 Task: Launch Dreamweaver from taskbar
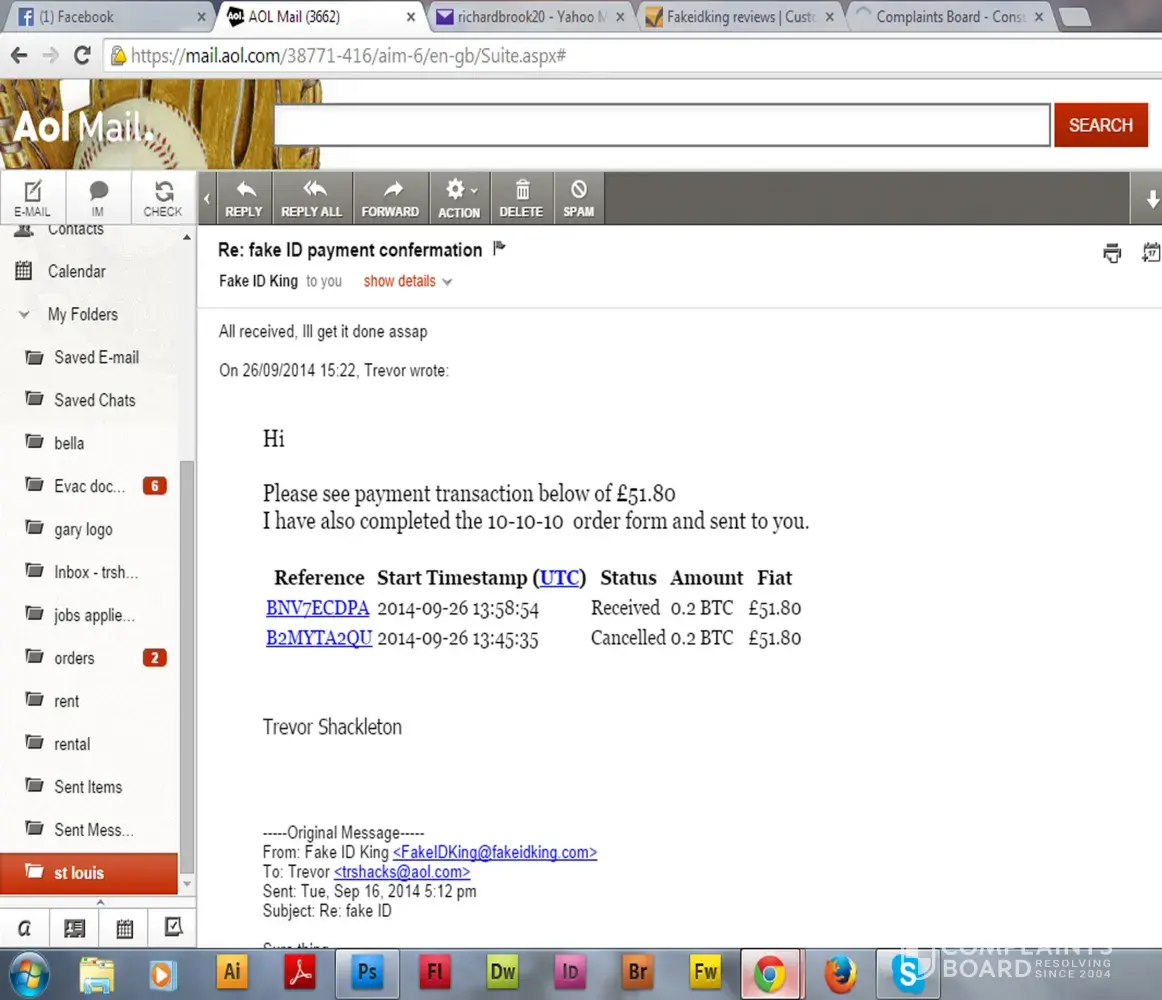pyautogui.click(x=502, y=972)
